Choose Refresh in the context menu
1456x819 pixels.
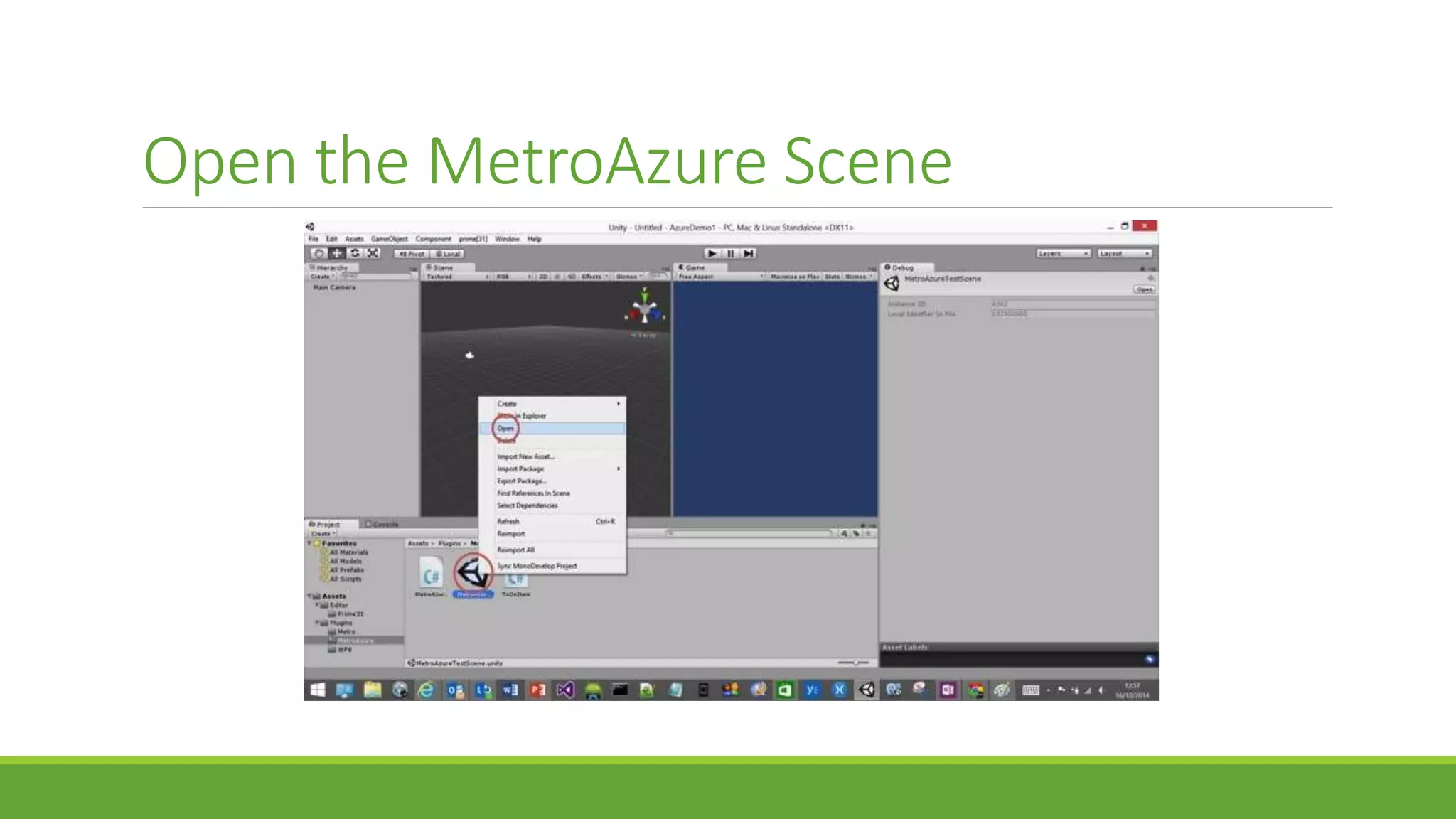pyautogui.click(x=552, y=522)
